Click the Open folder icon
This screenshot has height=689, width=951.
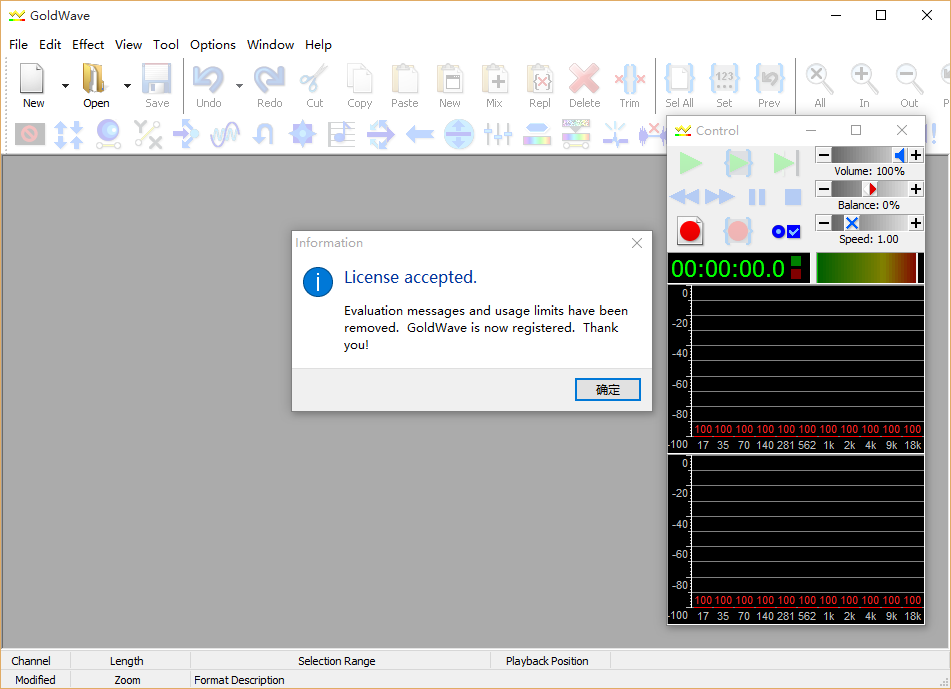pyautogui.click(x=95, y=80)
